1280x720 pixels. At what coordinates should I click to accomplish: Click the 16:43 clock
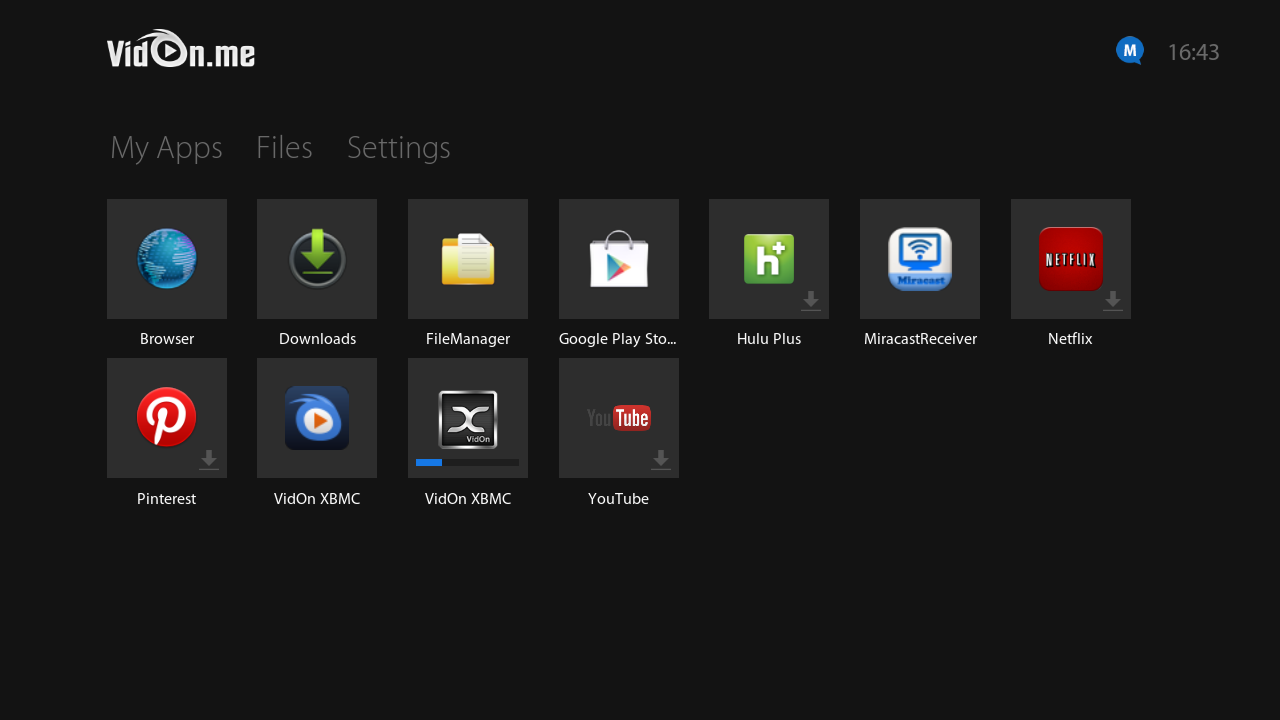click(x=1193, y=52)
